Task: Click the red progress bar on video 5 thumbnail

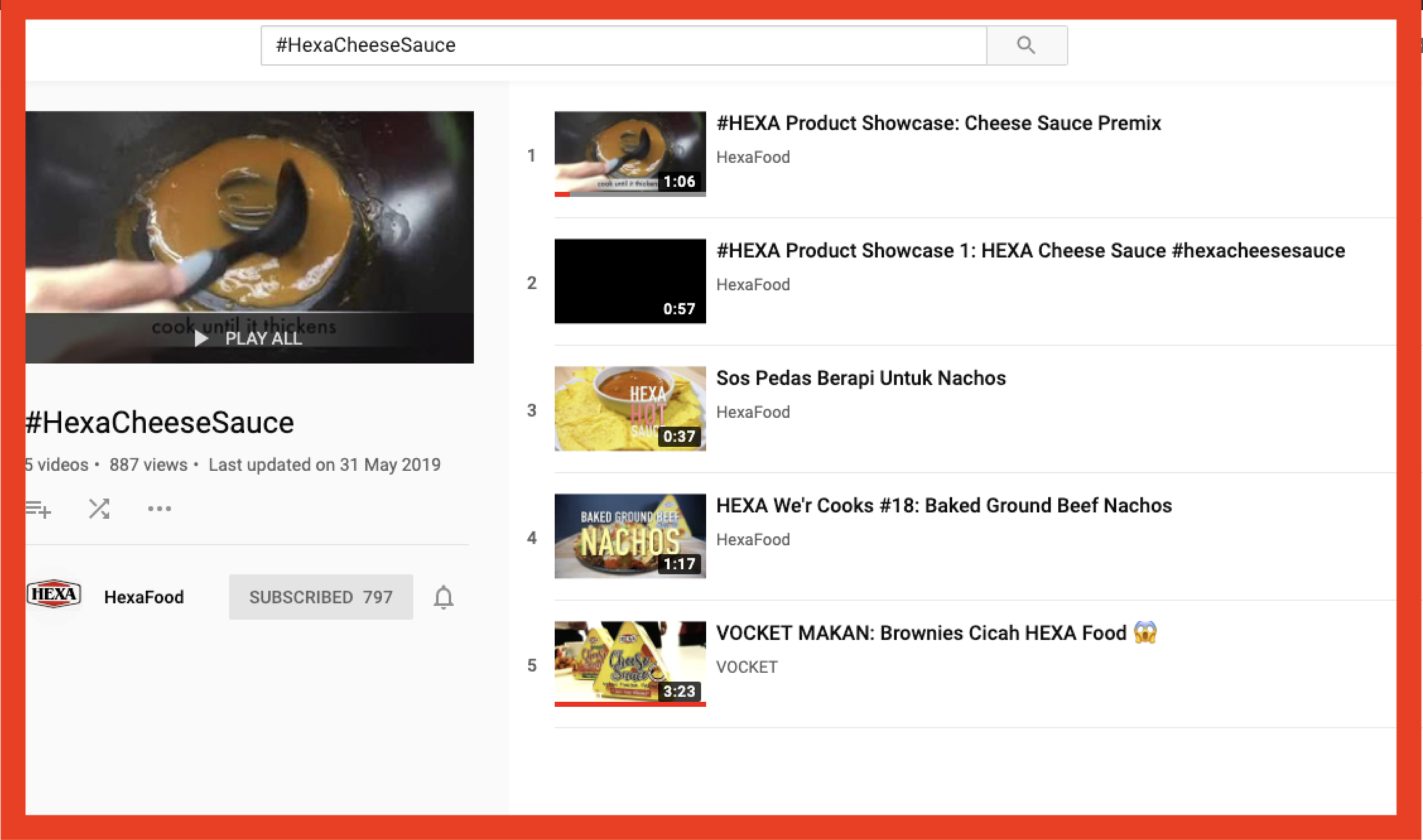Action: [630, 704]
